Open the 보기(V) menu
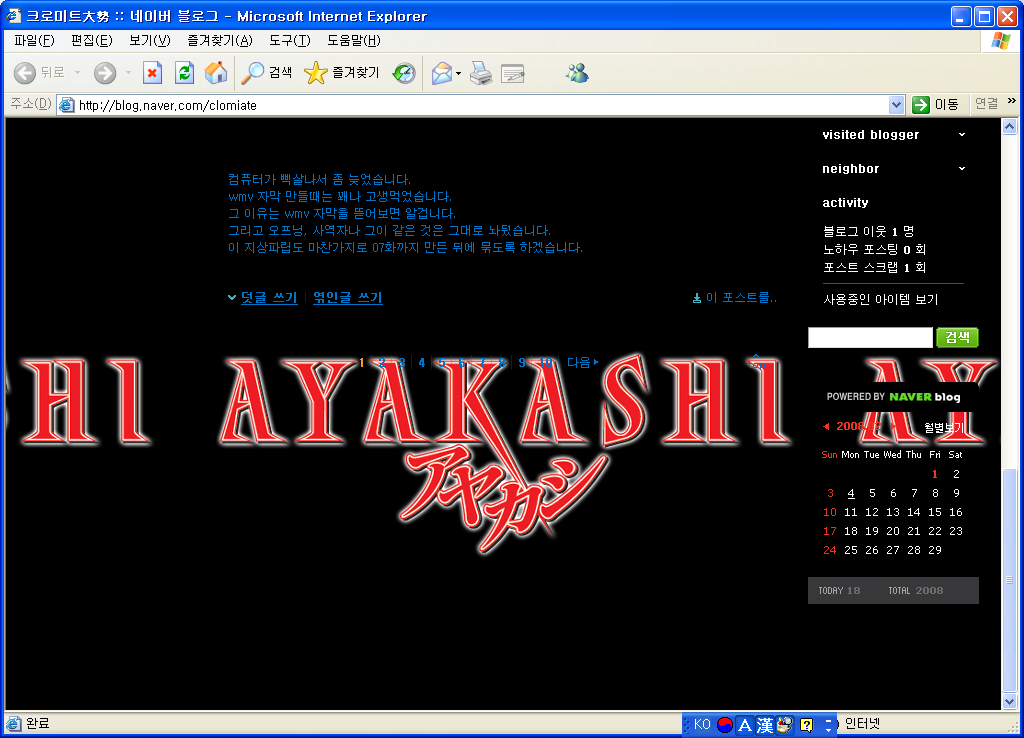Screen dimensions: 1024x738 coord(150,40)
